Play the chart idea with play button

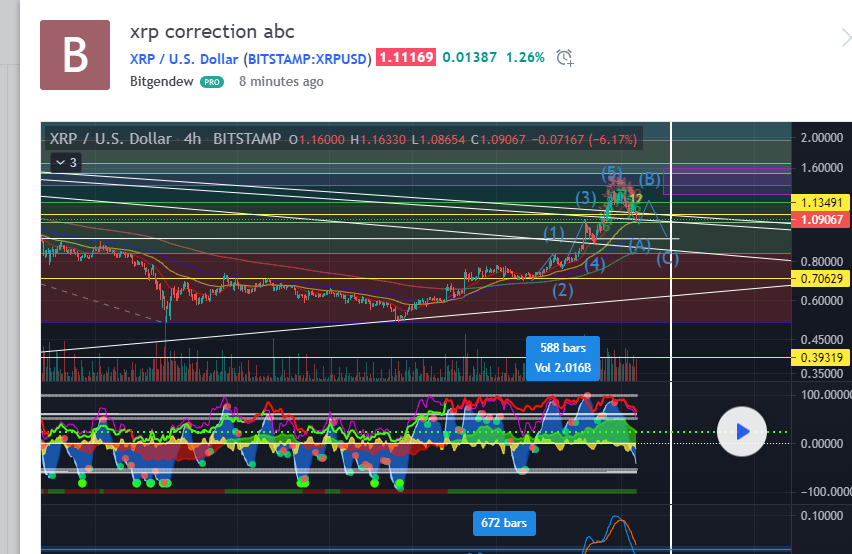coord(741,431)
